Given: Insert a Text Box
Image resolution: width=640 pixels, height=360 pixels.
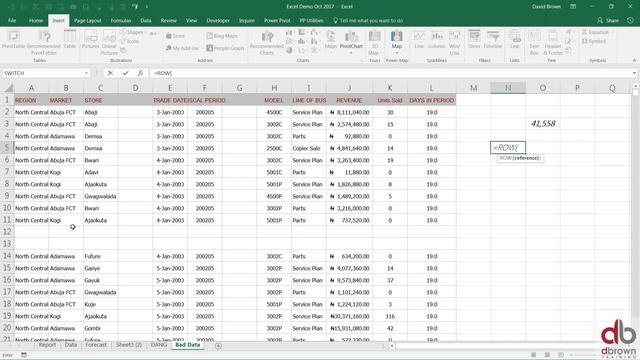Looking at the screenshot, I should pos(534,43).
